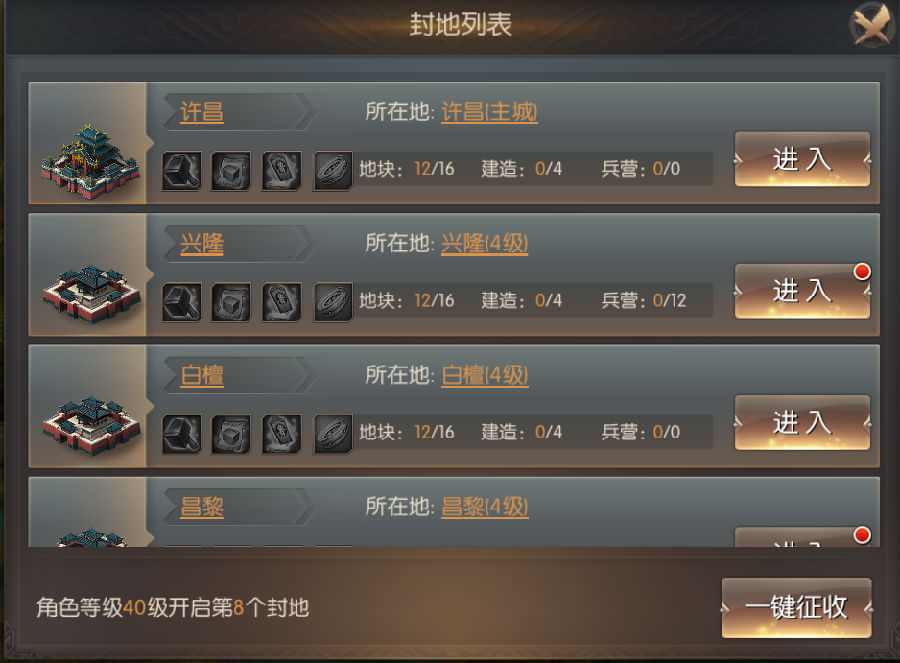The height and width of the screenshot is (663, 900).
Task: Enter the 白檀 fief with 进入 button
Action: pyautogui.click(x=802, y=422)
